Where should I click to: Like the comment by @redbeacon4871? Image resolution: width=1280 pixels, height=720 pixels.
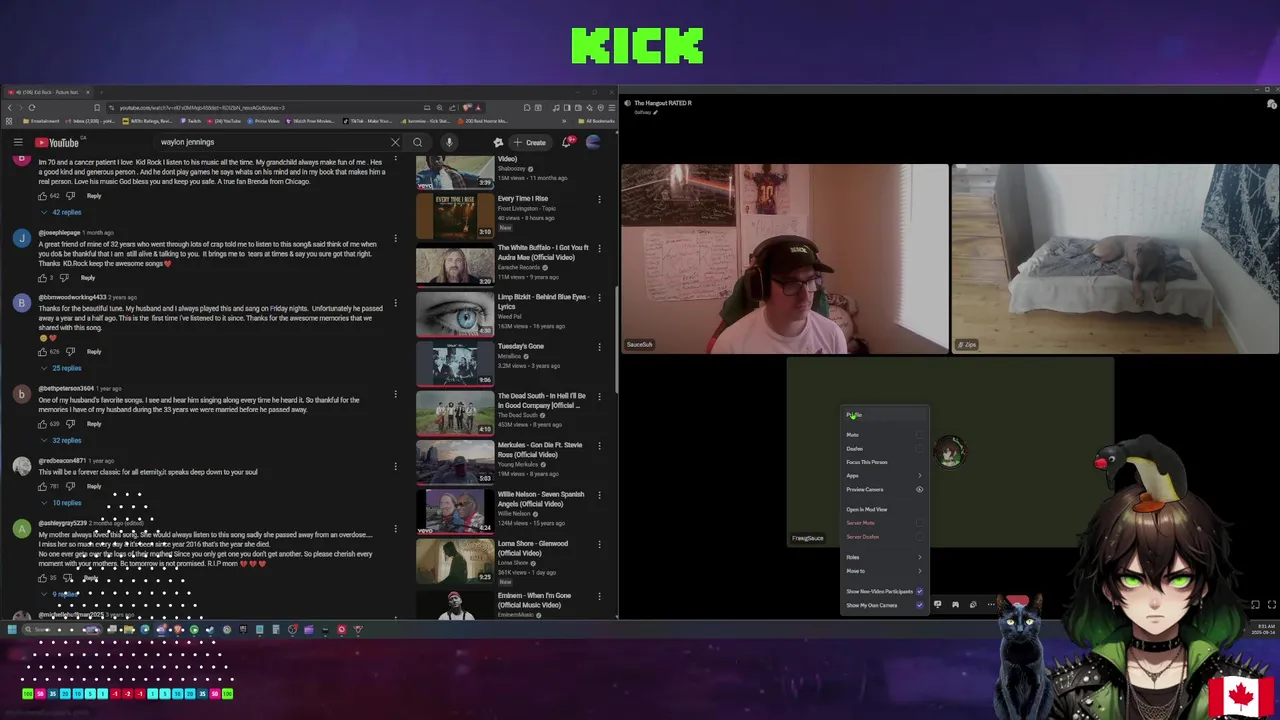[43, 486]
